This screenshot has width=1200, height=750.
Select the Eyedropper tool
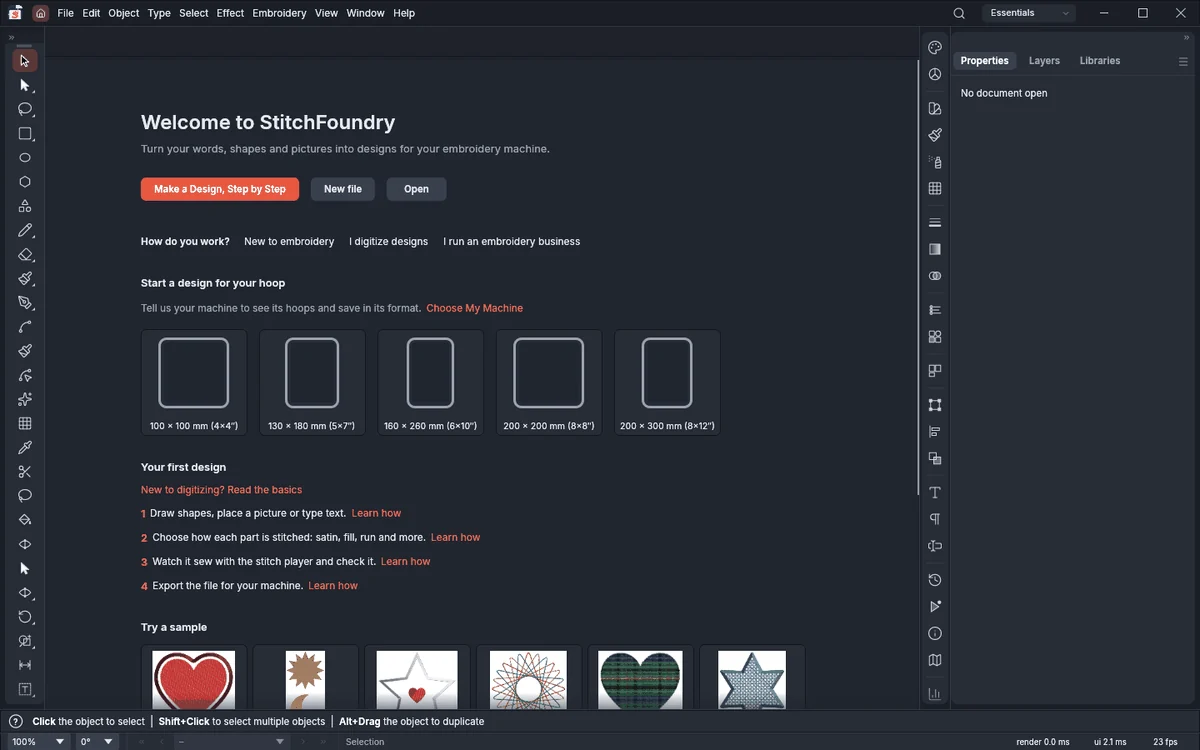pos(25,448)
